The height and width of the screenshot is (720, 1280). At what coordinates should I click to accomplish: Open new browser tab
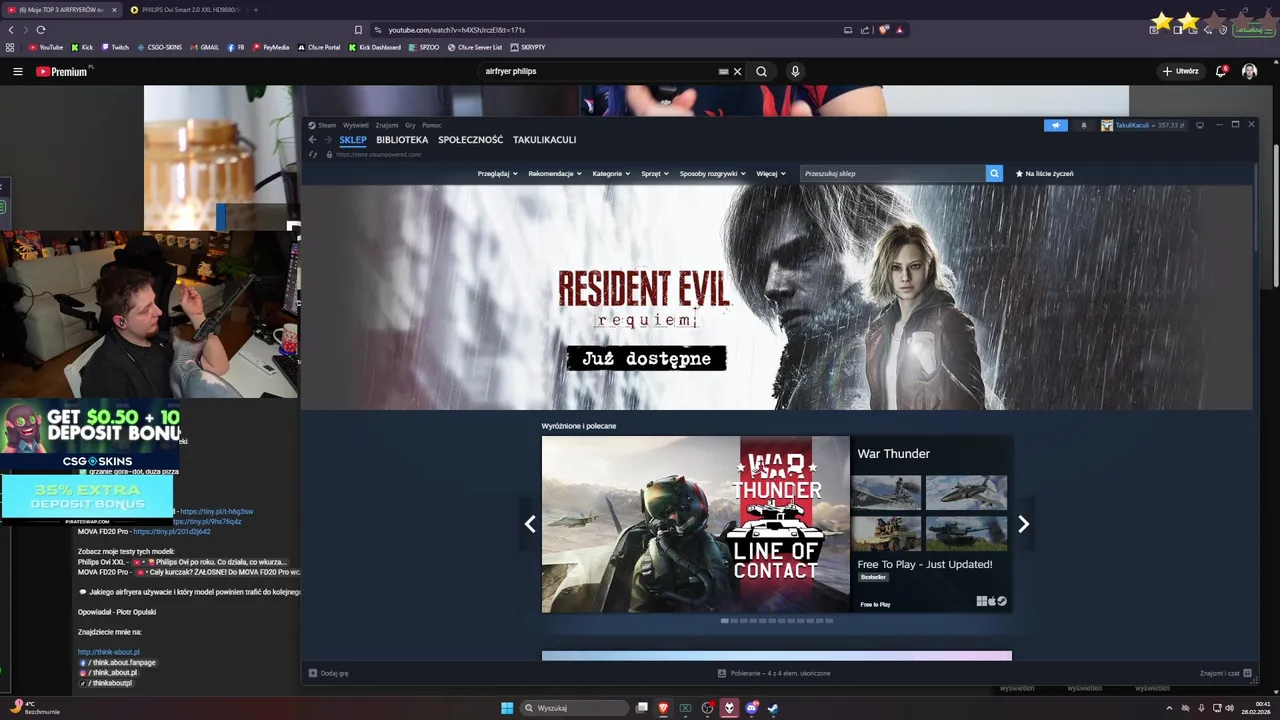coord(255,10)
